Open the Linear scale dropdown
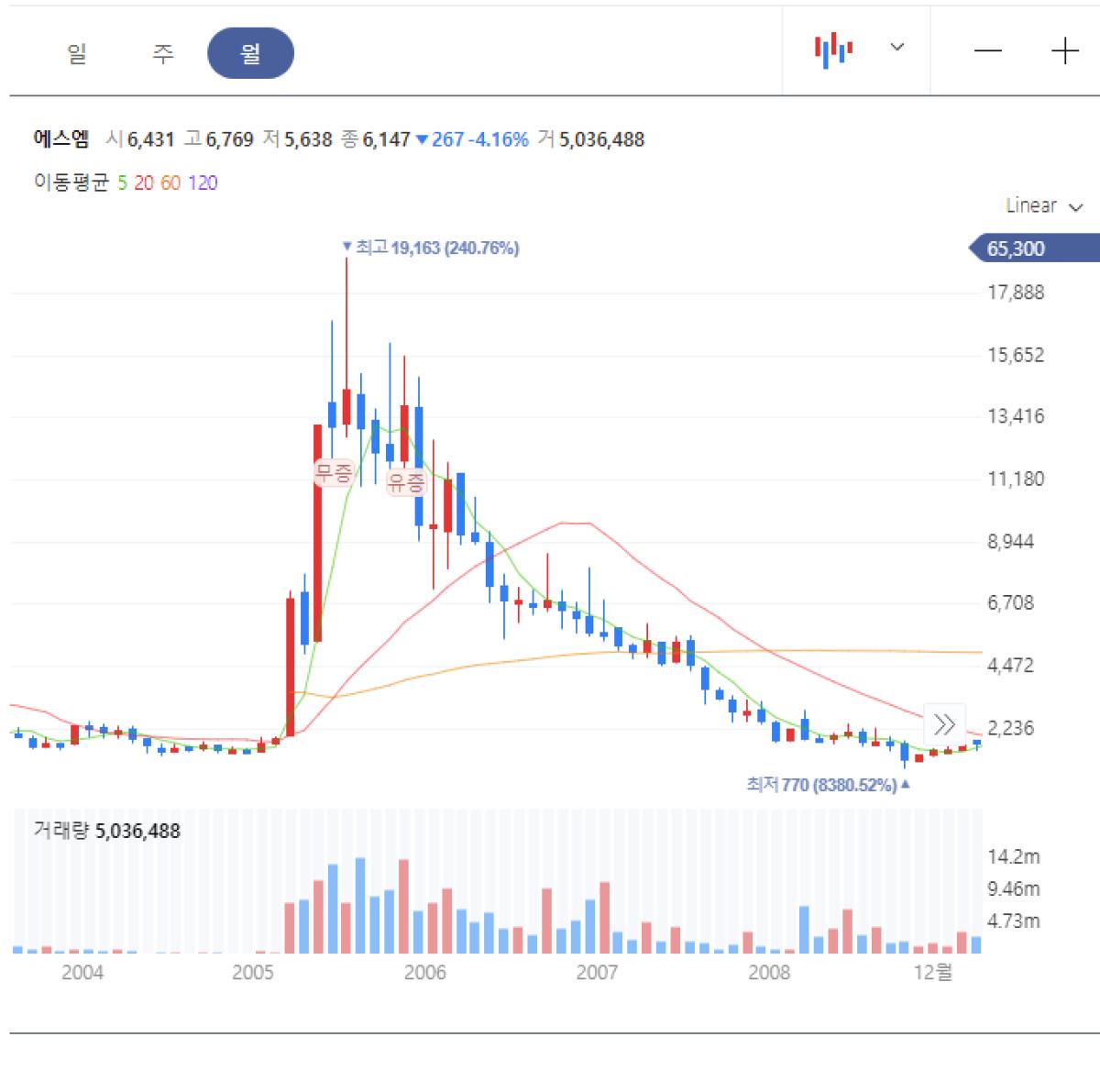This screenshot has height=1092, width=1100. coord(1044,206)
